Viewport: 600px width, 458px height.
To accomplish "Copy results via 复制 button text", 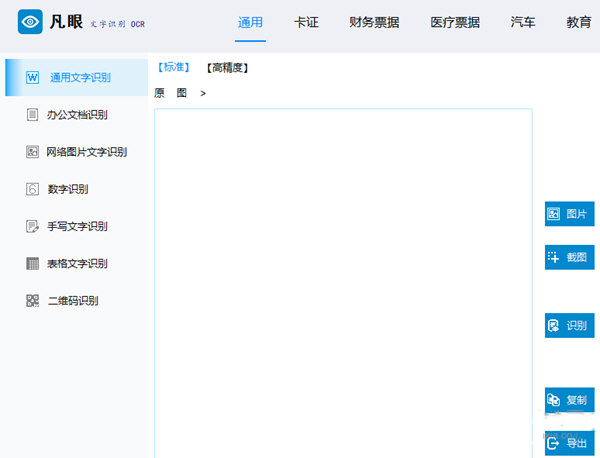I will tap(576, 400).
